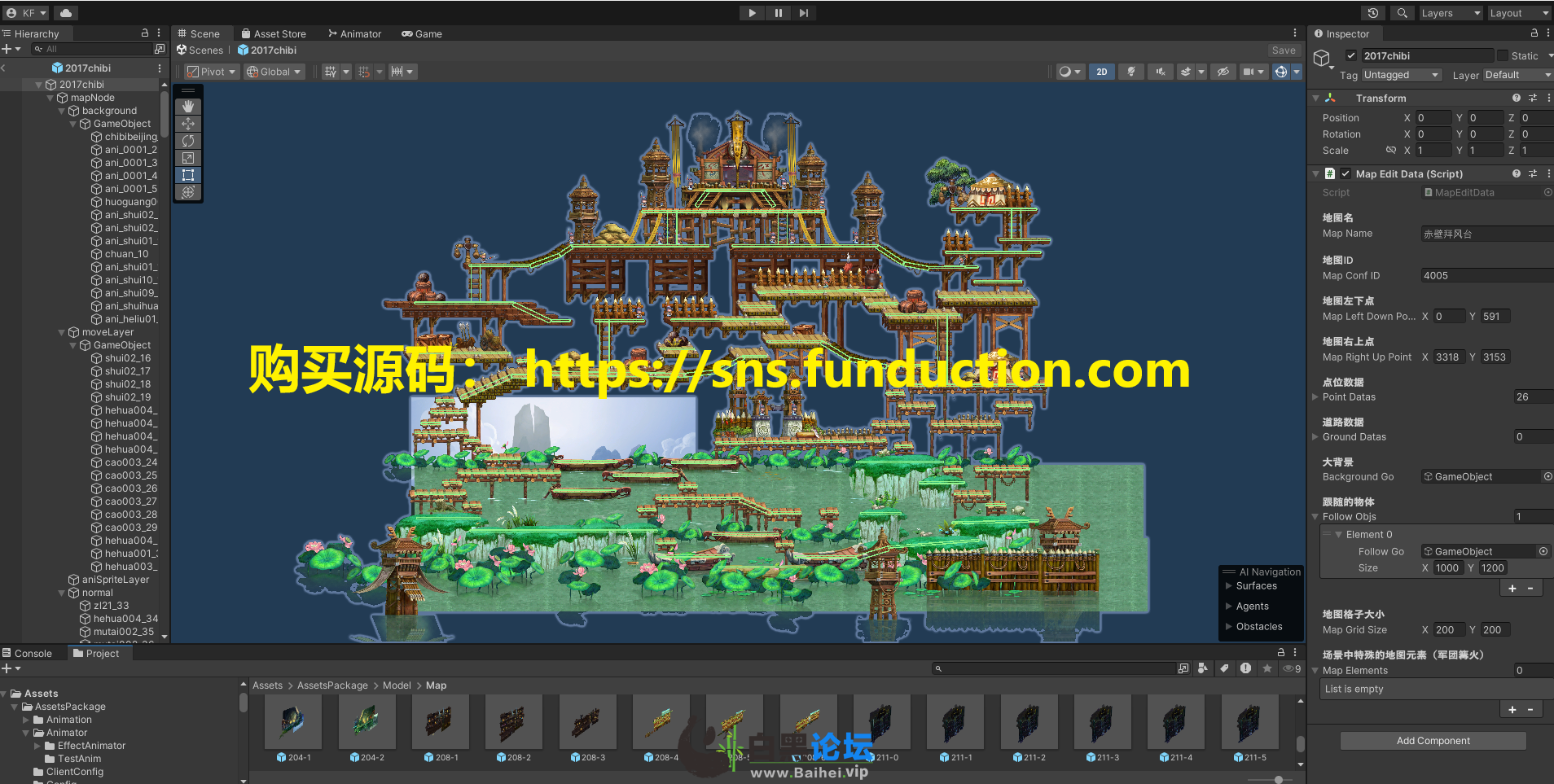The width and height of the screenshot is (1554, 784).
Task: Click the Save button in the scene header
Action: click(x=1284, y=50)
